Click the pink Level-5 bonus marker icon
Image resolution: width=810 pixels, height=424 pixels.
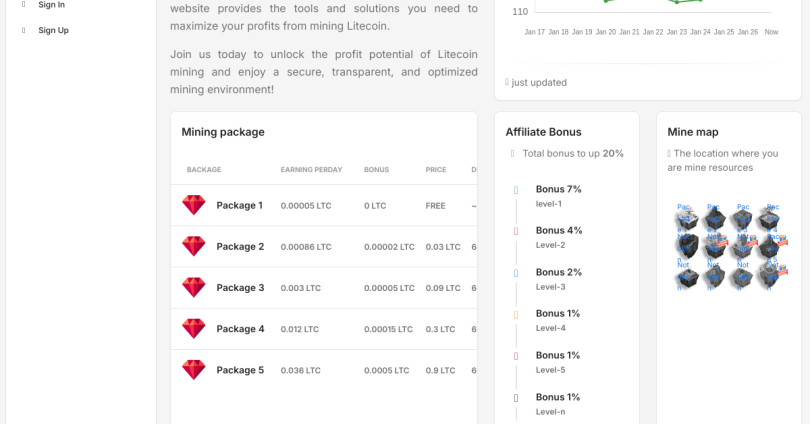point(516,356)
